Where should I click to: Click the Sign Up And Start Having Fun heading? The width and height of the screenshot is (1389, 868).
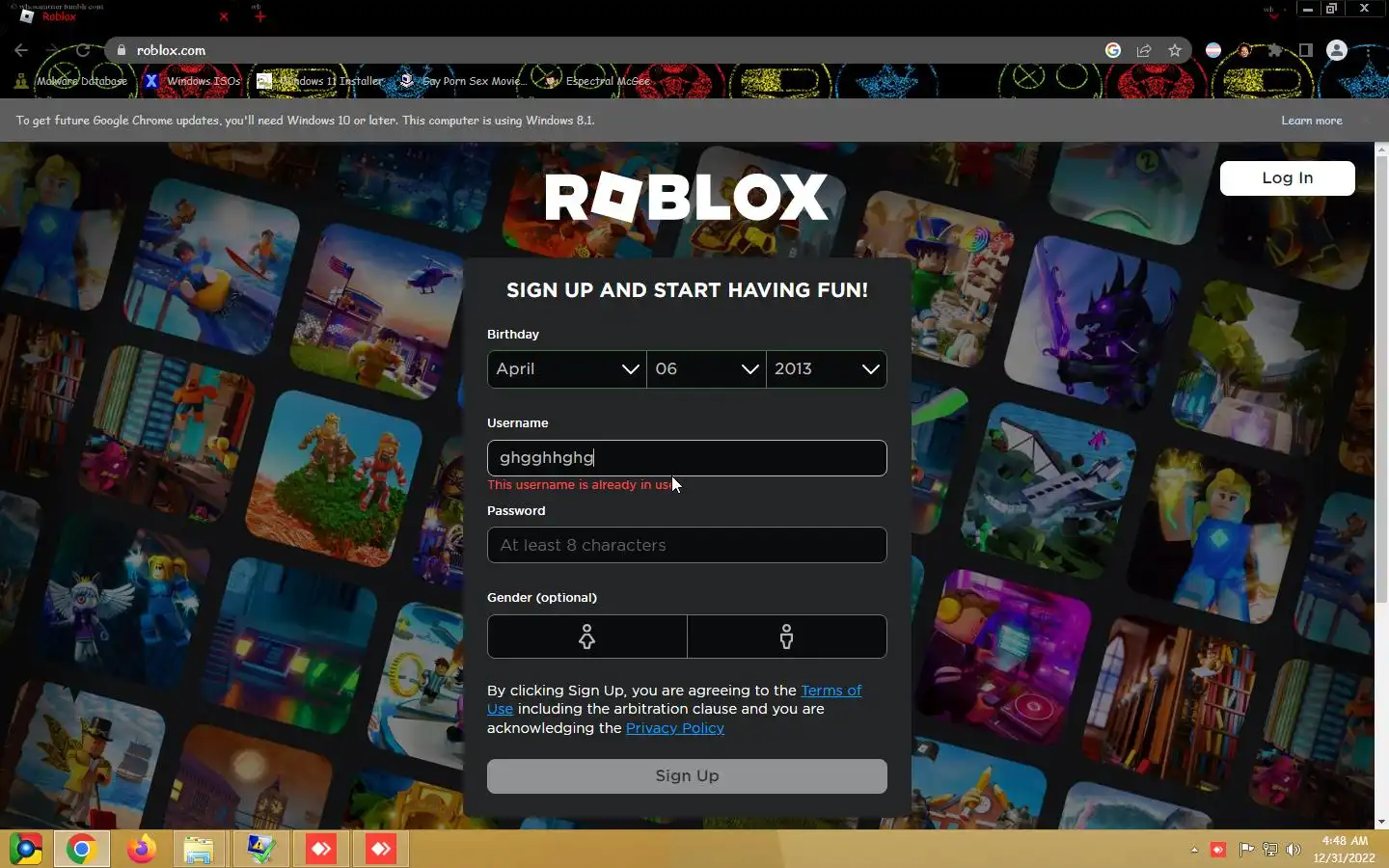click(687, 290)
